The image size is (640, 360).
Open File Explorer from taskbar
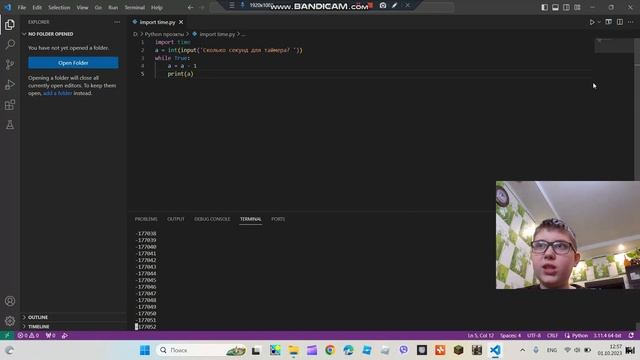point(293,350)
